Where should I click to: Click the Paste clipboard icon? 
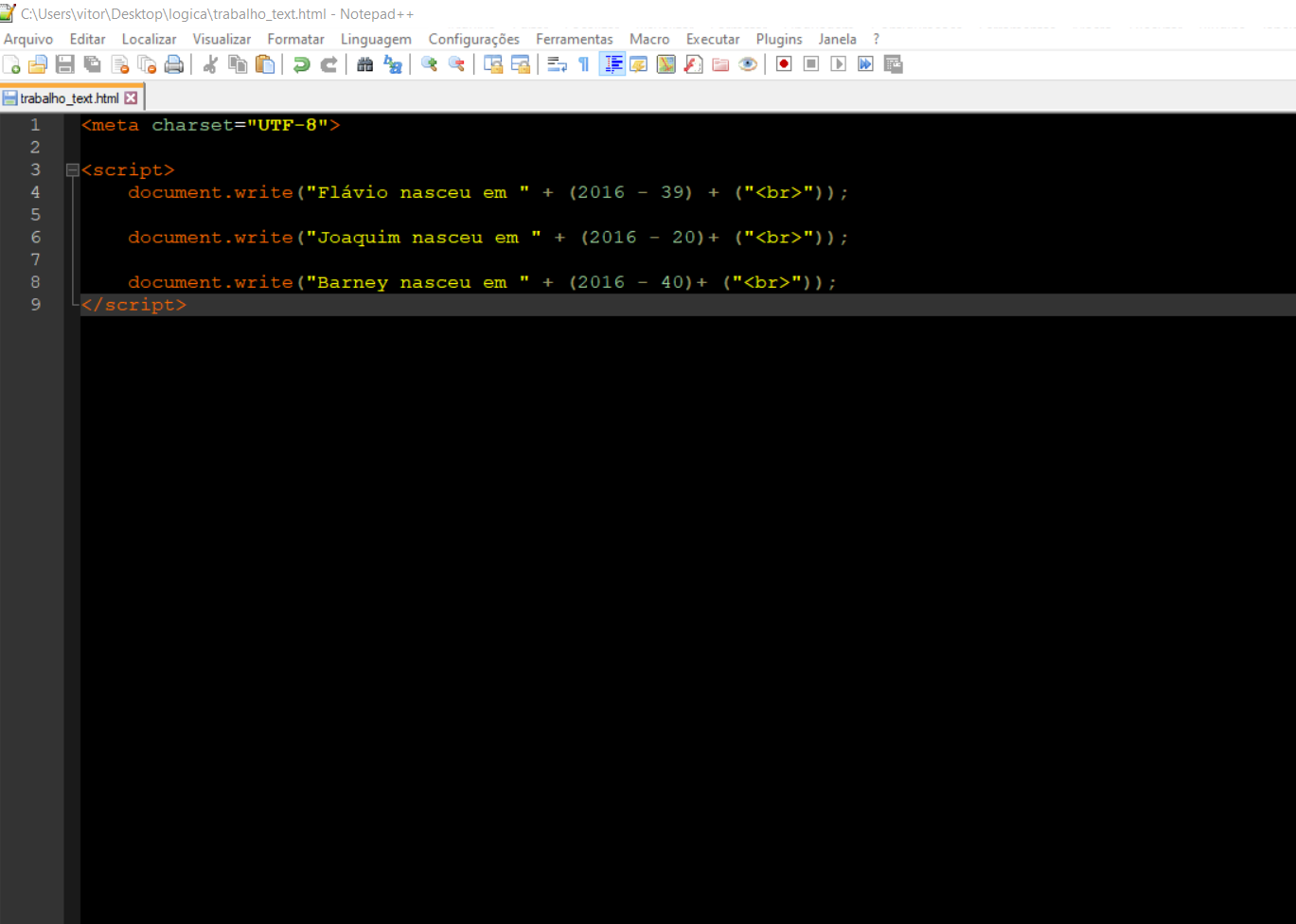(266, 64)
